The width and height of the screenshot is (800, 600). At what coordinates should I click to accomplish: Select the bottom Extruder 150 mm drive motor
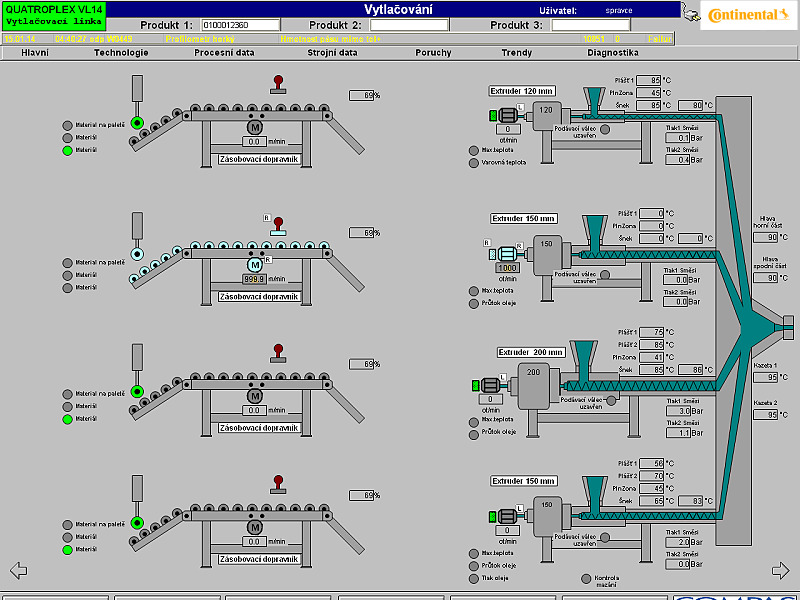pyautogui.click(x=507, y=516)
